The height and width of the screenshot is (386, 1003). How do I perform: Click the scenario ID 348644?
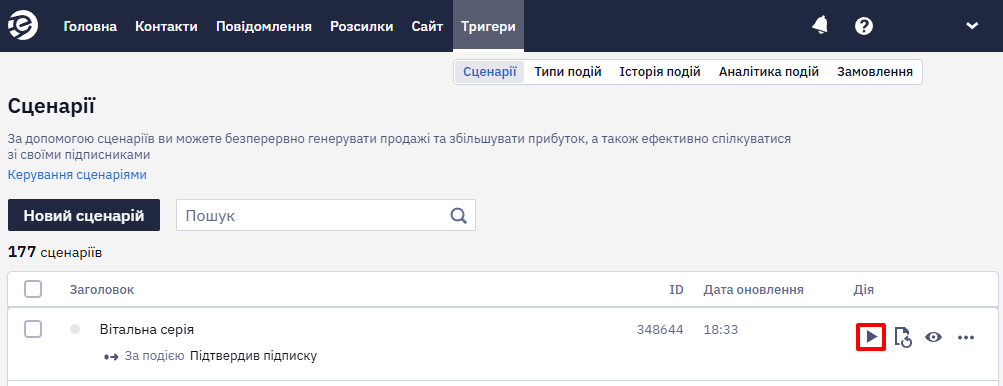pos(659,330)
